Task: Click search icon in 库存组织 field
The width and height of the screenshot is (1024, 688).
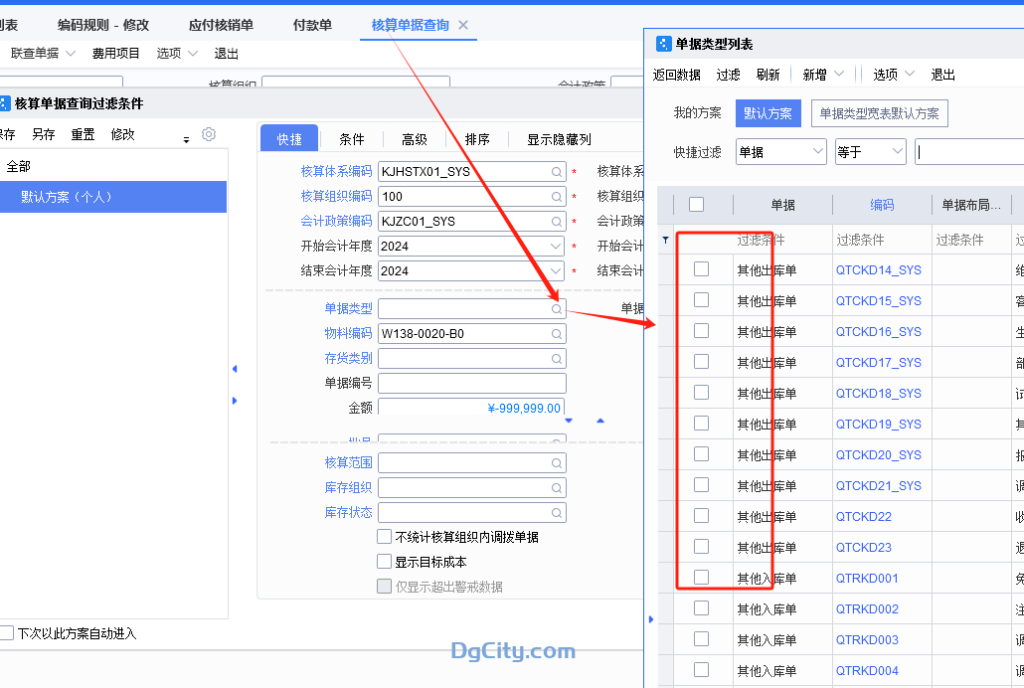Action: 556,488
